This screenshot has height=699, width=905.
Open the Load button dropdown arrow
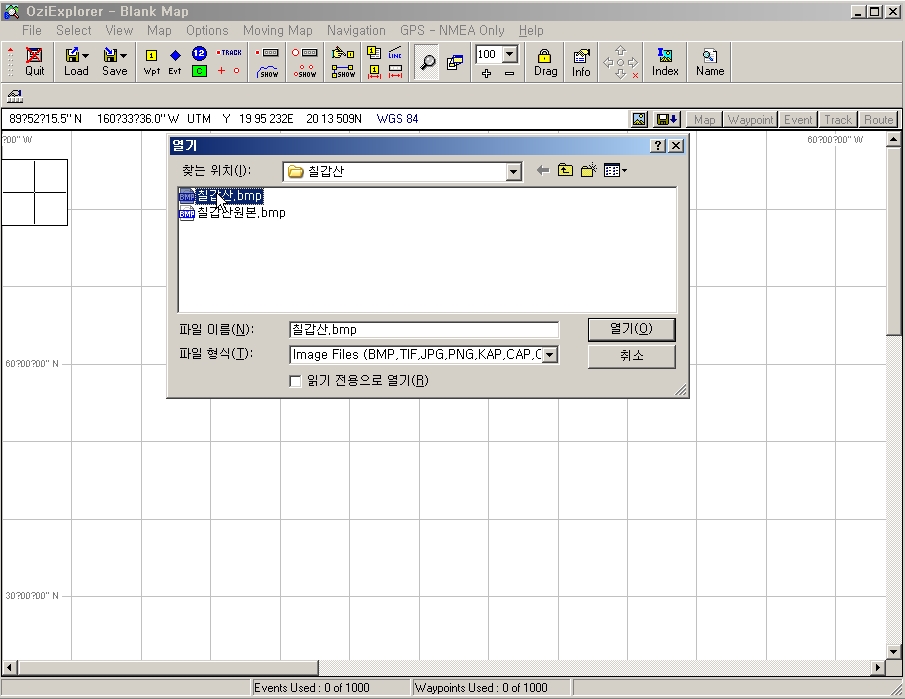(85, 55)
